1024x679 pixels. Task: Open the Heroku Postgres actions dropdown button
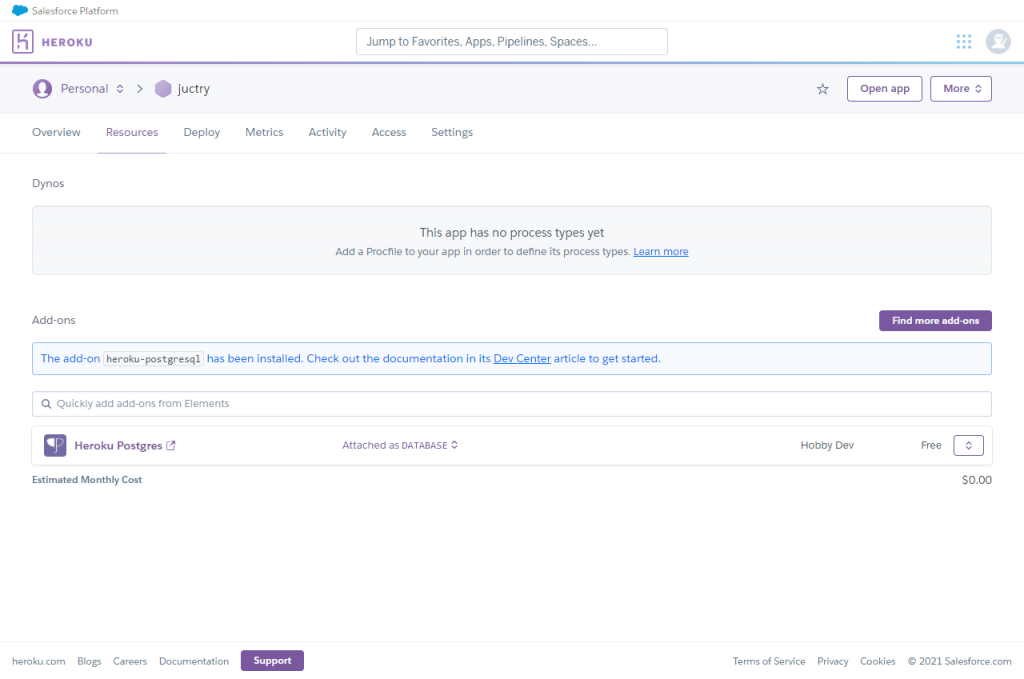point(968,445)
